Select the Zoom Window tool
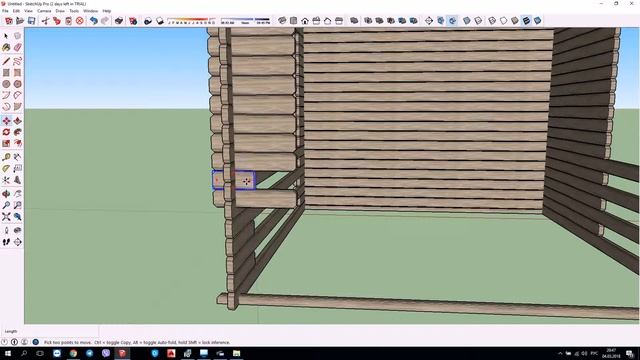640x360 pixels. [x=18, y=205]
